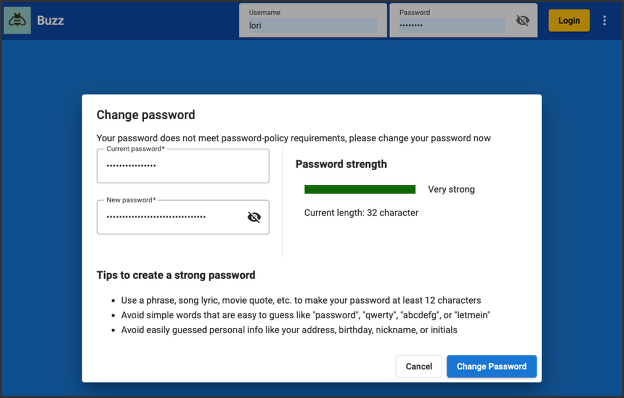Click "Tips to create a strong password" heading

pos(176,275)
